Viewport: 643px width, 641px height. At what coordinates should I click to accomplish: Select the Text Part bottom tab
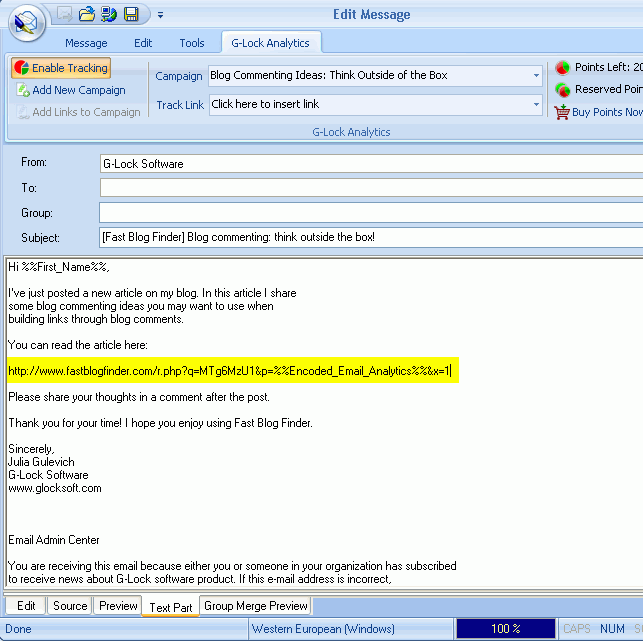coord(171,607)
